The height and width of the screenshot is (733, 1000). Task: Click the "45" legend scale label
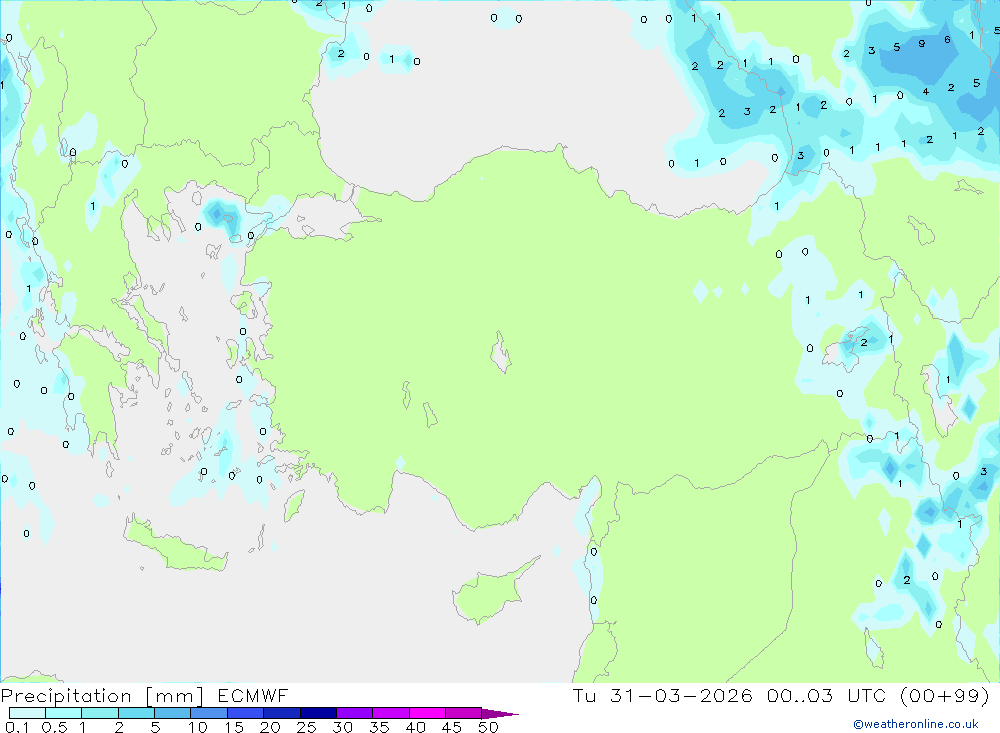click(452, 727)
